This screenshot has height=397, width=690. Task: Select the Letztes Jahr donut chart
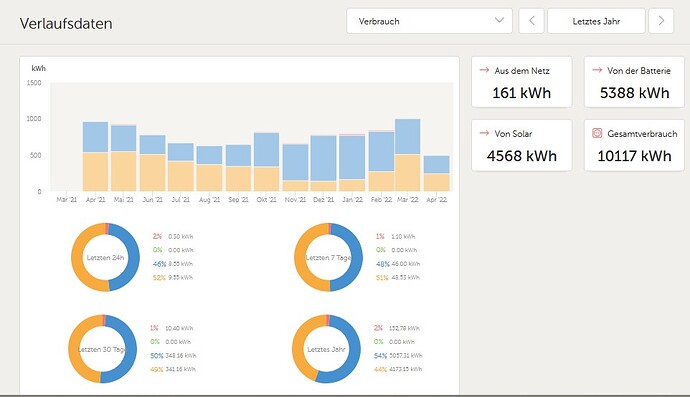pyautogui.click(x=326, y=349)
